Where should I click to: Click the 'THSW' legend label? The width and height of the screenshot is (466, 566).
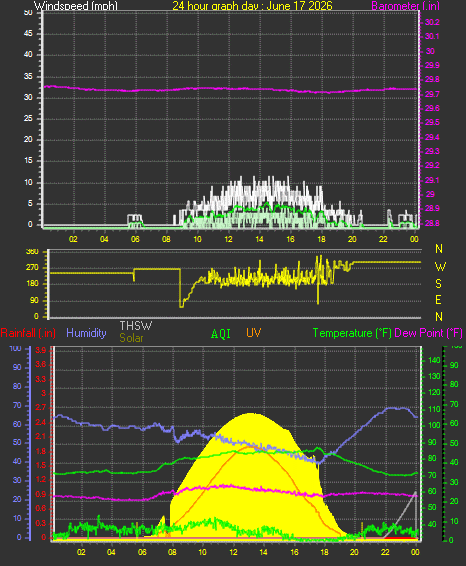(x=136, y=326)
